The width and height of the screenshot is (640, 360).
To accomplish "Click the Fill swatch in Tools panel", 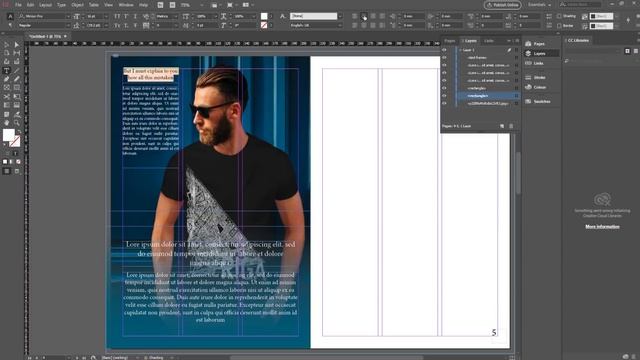I will [9, 135].
